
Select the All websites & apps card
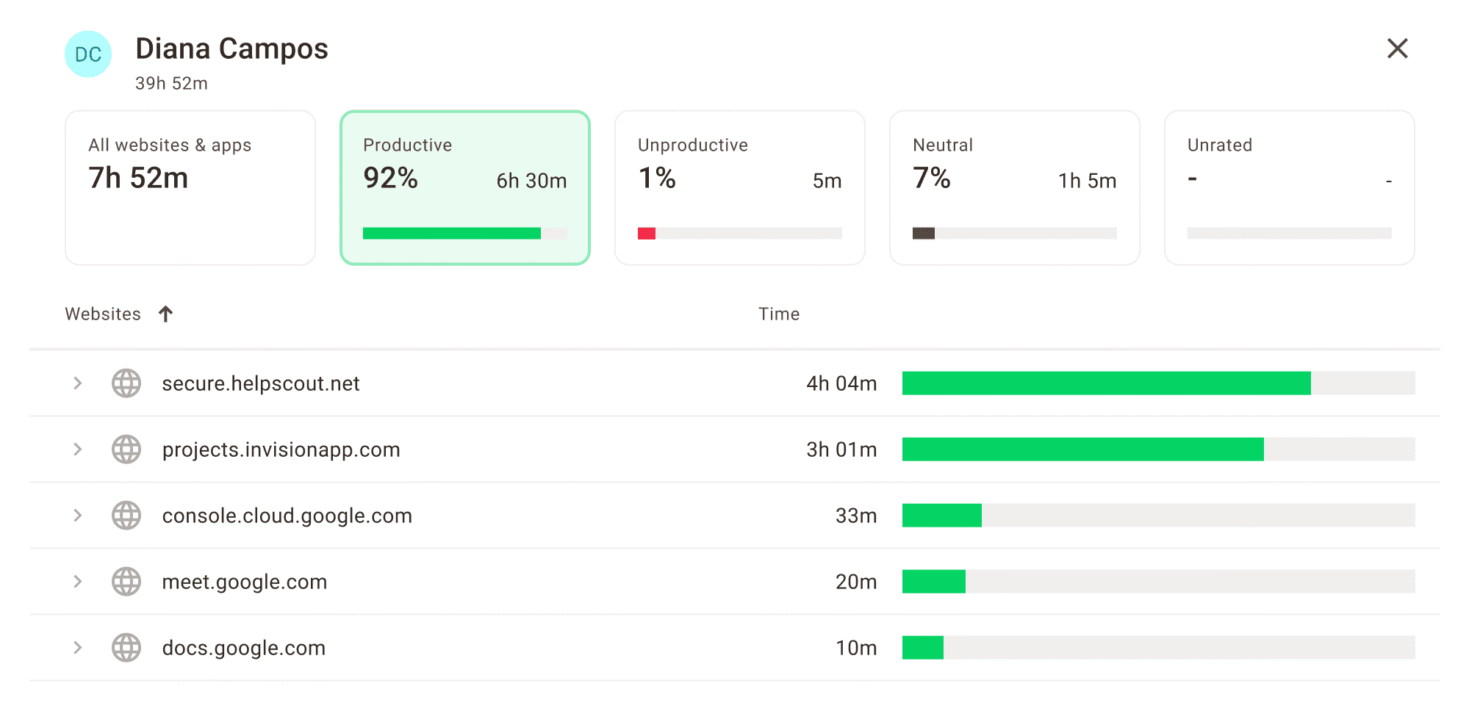point(189,187)
